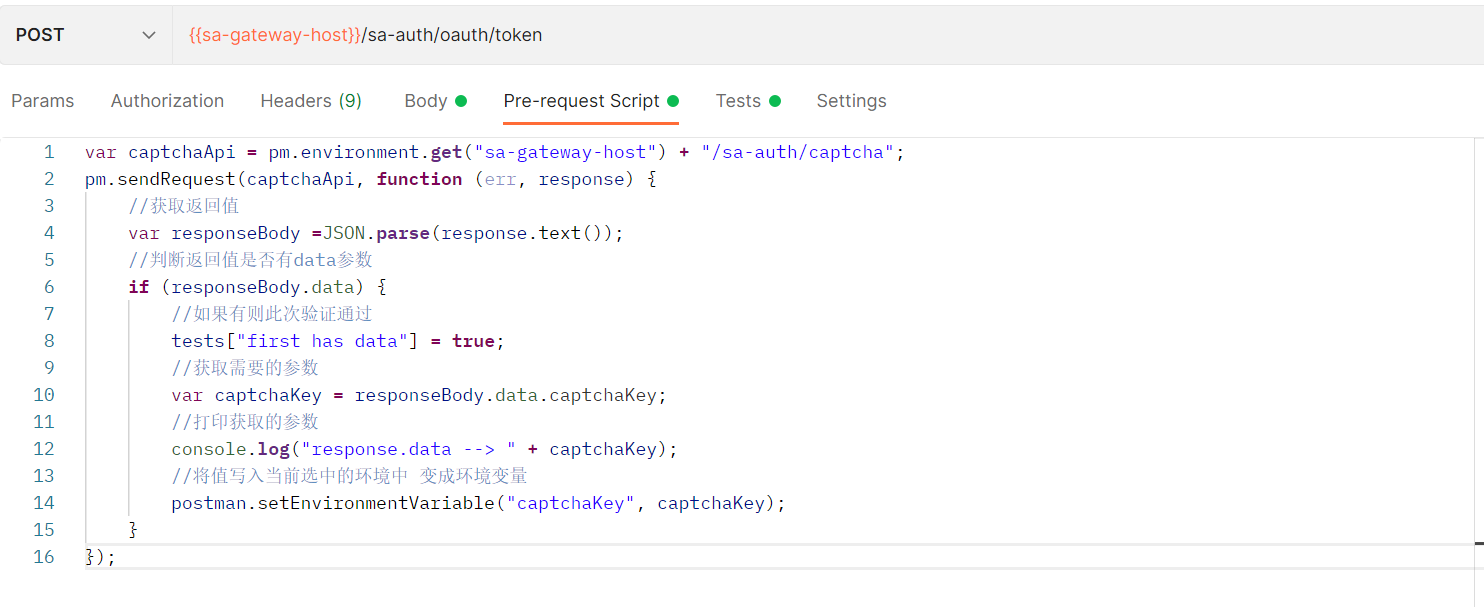Go to the Body tab
Image resolution: width=1484 pixels, height=607 pixels.
[x=426, y=101]
